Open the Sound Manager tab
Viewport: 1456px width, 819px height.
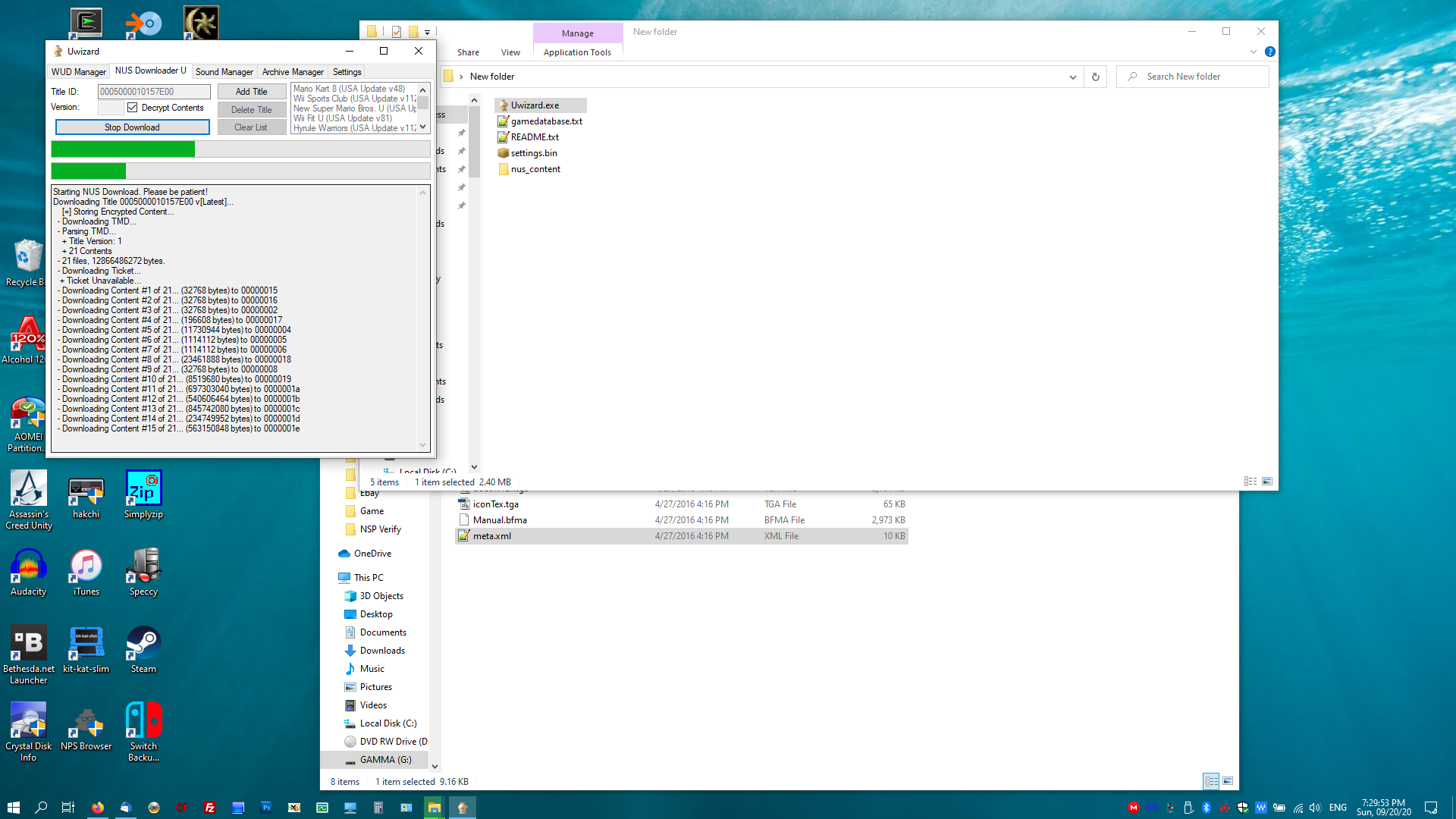tap(224, 72)
